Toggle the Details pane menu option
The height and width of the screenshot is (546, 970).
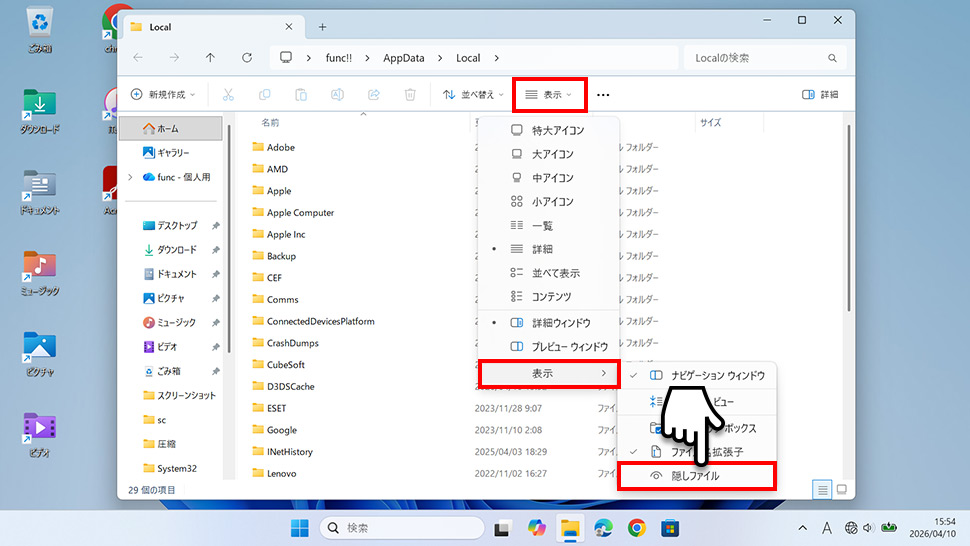(x=549, y=323)
